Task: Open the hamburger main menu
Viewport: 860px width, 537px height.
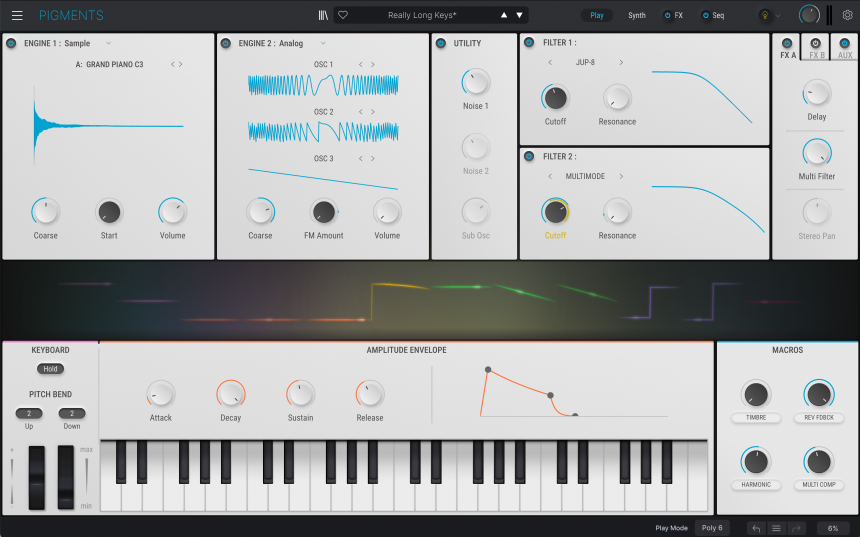Action: tap(17, 15)
